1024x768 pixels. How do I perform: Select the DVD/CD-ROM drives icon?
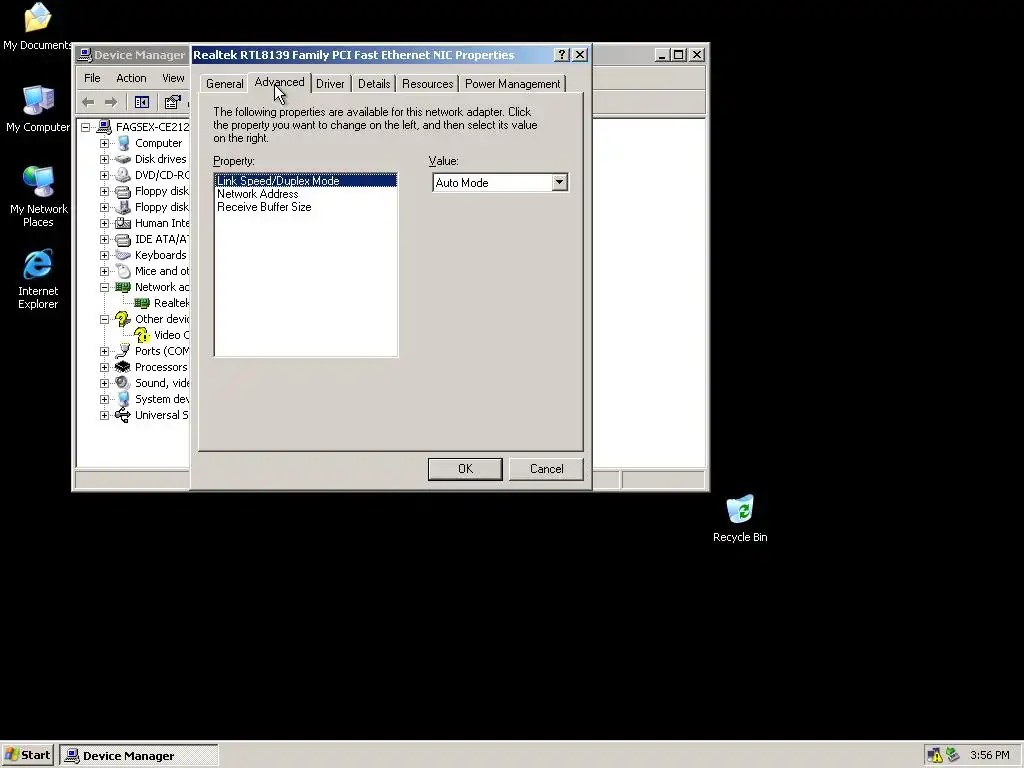(123, 175)
